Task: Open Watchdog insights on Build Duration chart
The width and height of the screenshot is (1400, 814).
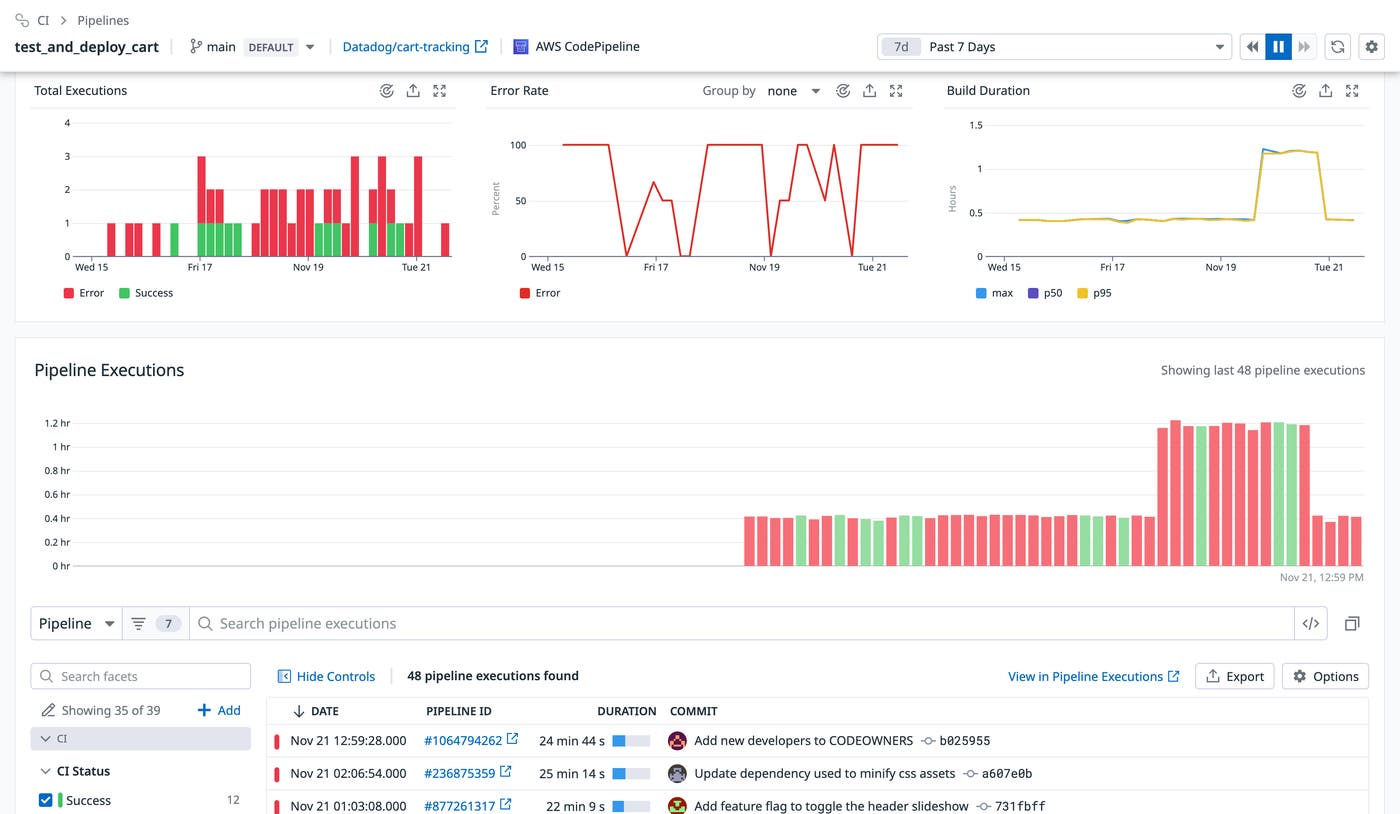Action: pyautogui.click(x=1299, y=90)
